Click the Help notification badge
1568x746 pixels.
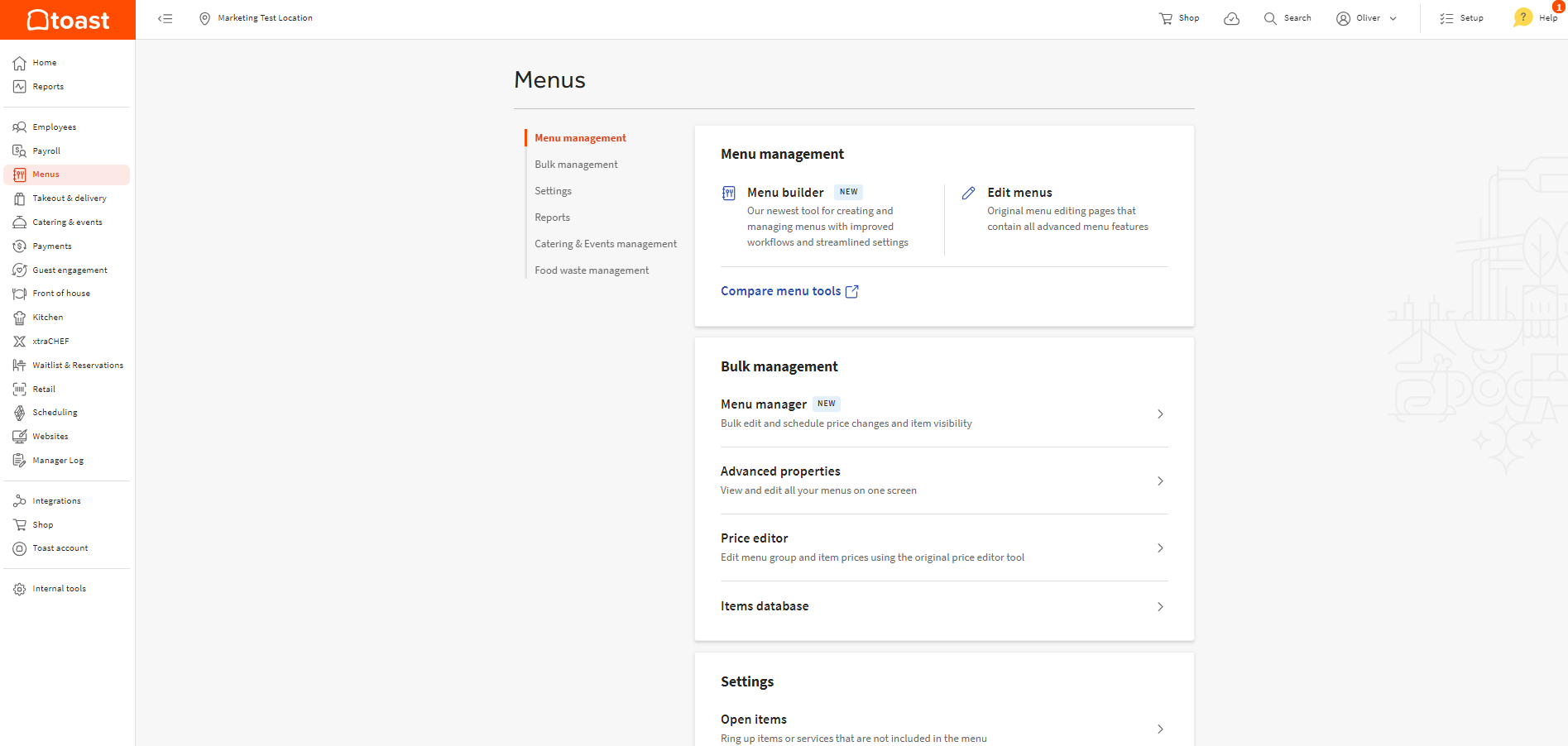click(x=1558, y=7)
